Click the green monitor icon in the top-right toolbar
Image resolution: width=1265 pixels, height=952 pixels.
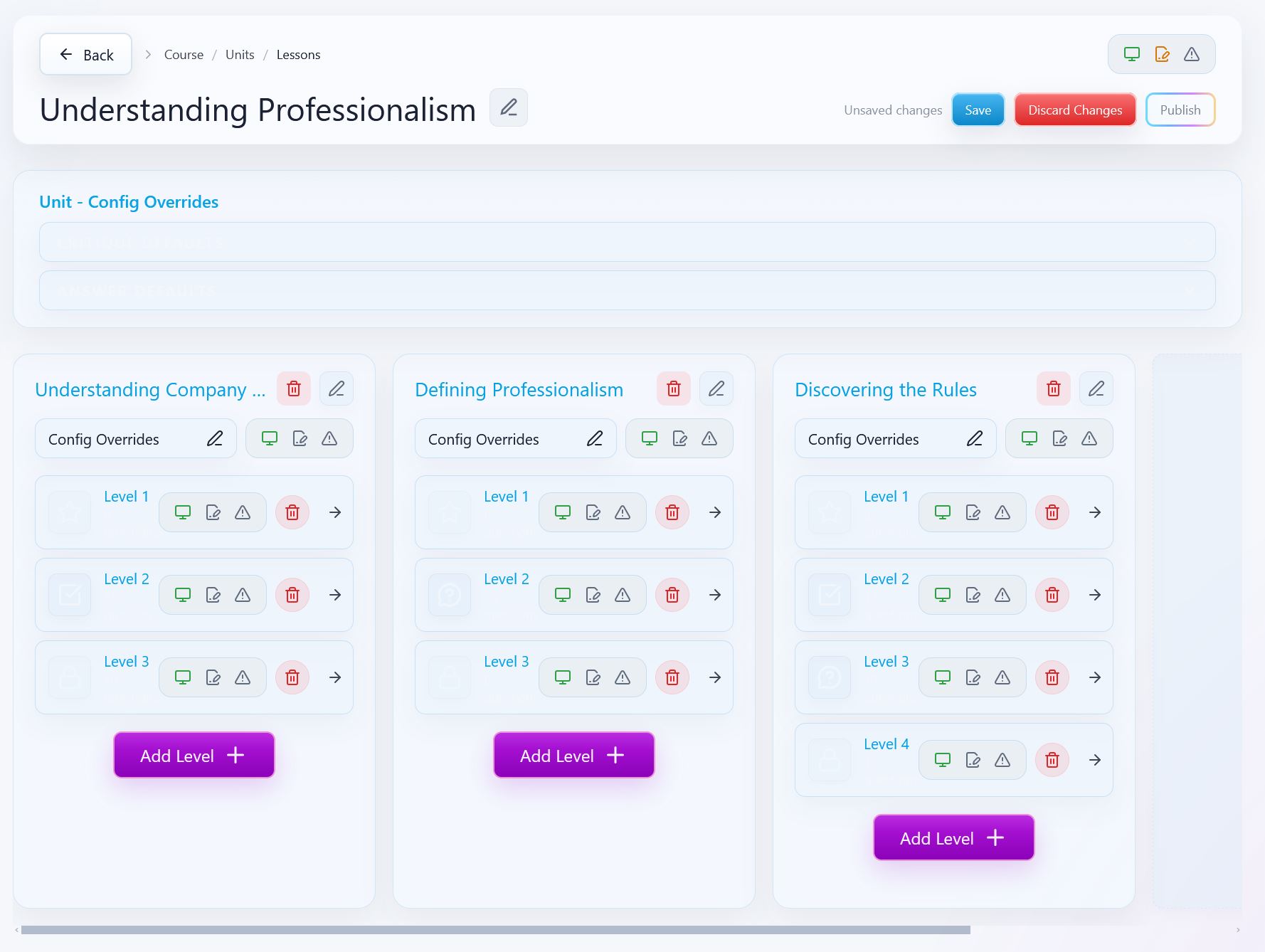pos(1132,53)
